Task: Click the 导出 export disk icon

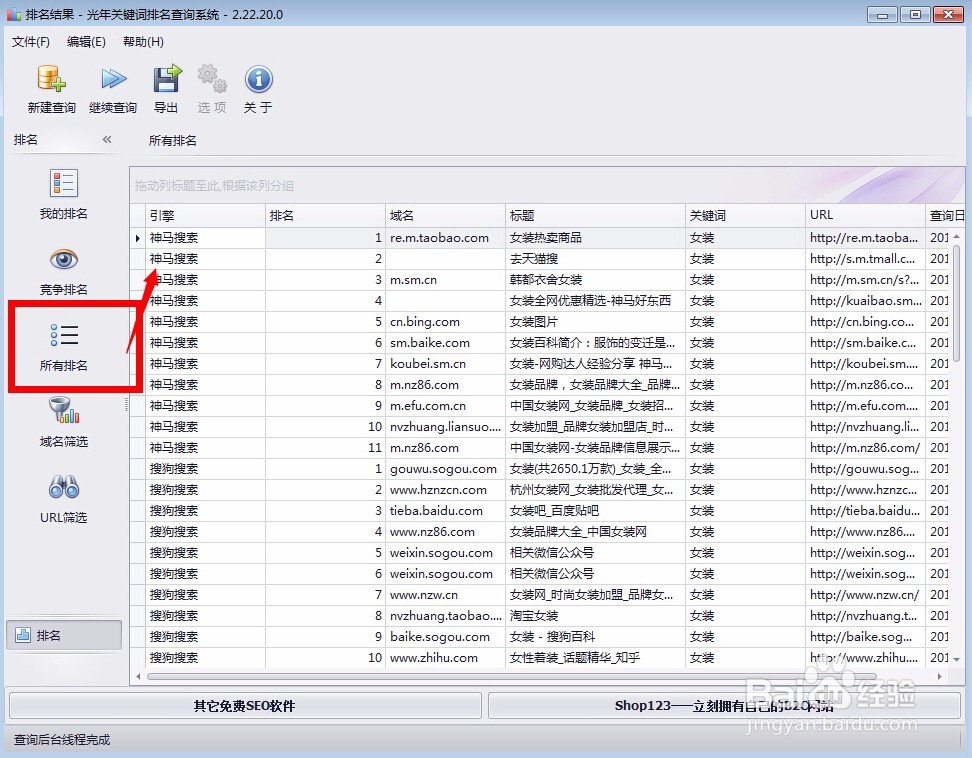Action: click(167, 79)
